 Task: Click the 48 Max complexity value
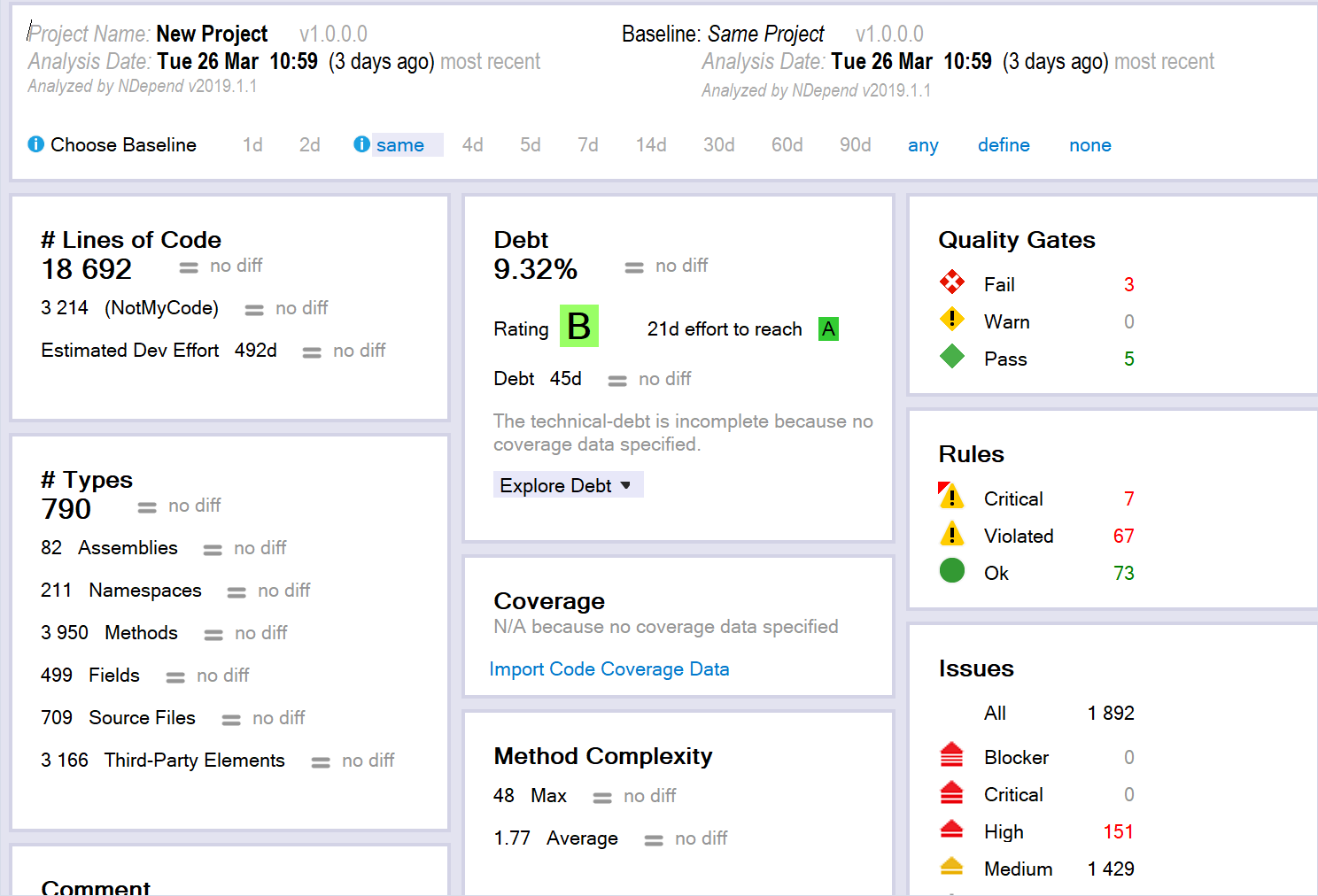[530, 796]
